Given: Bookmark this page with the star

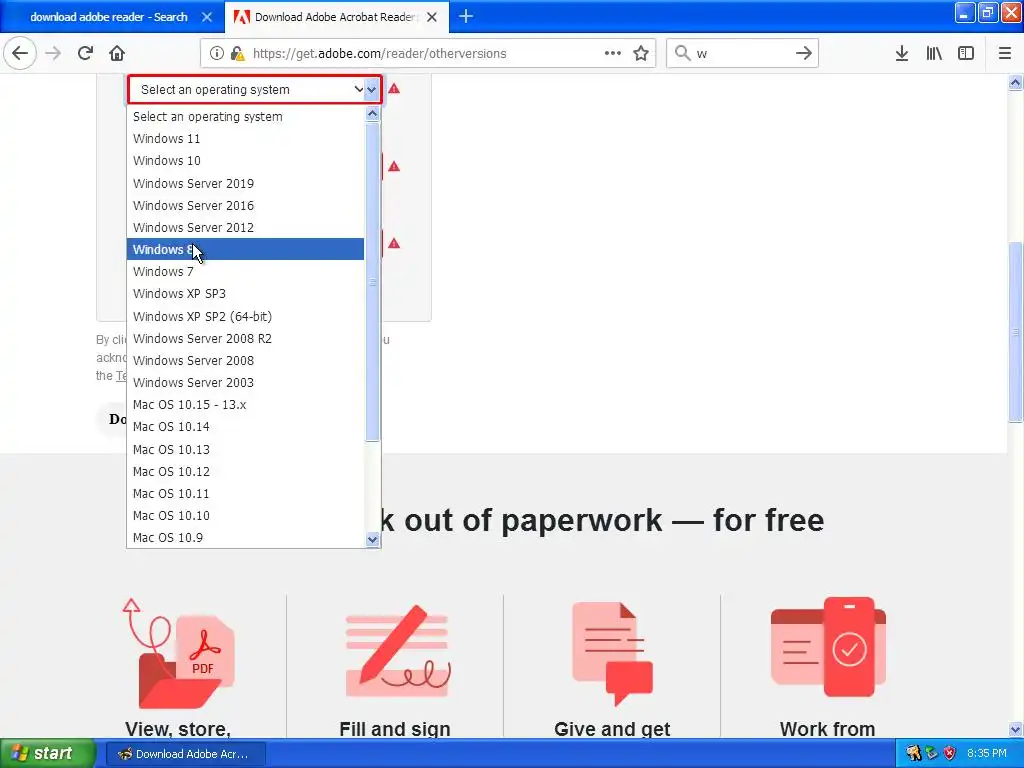Looking at the screenshot, I should pyautogui.click(x=641, y=54).
